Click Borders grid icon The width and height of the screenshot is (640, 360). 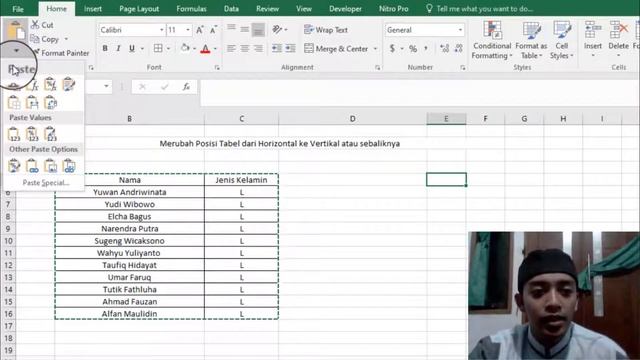click(x=158, y=49)
